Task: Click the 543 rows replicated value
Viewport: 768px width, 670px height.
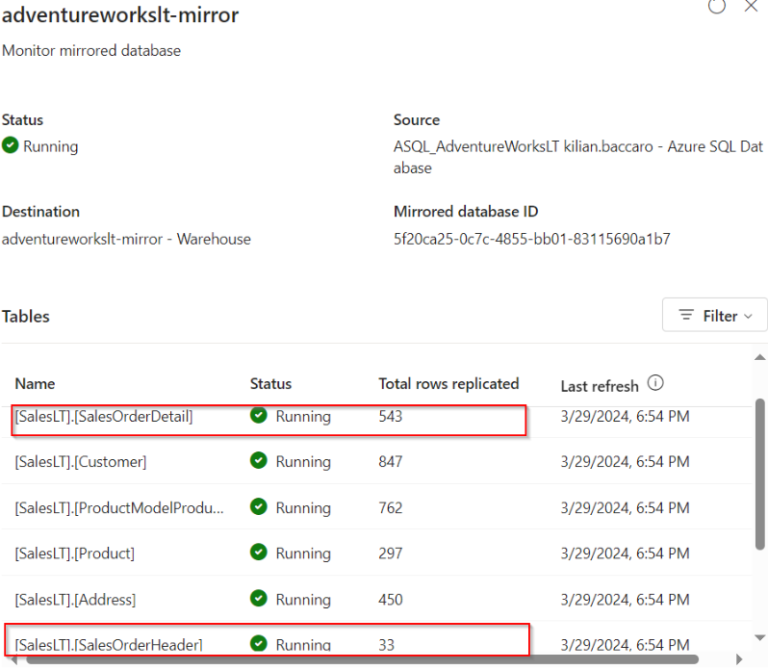Action: [390, 416]
